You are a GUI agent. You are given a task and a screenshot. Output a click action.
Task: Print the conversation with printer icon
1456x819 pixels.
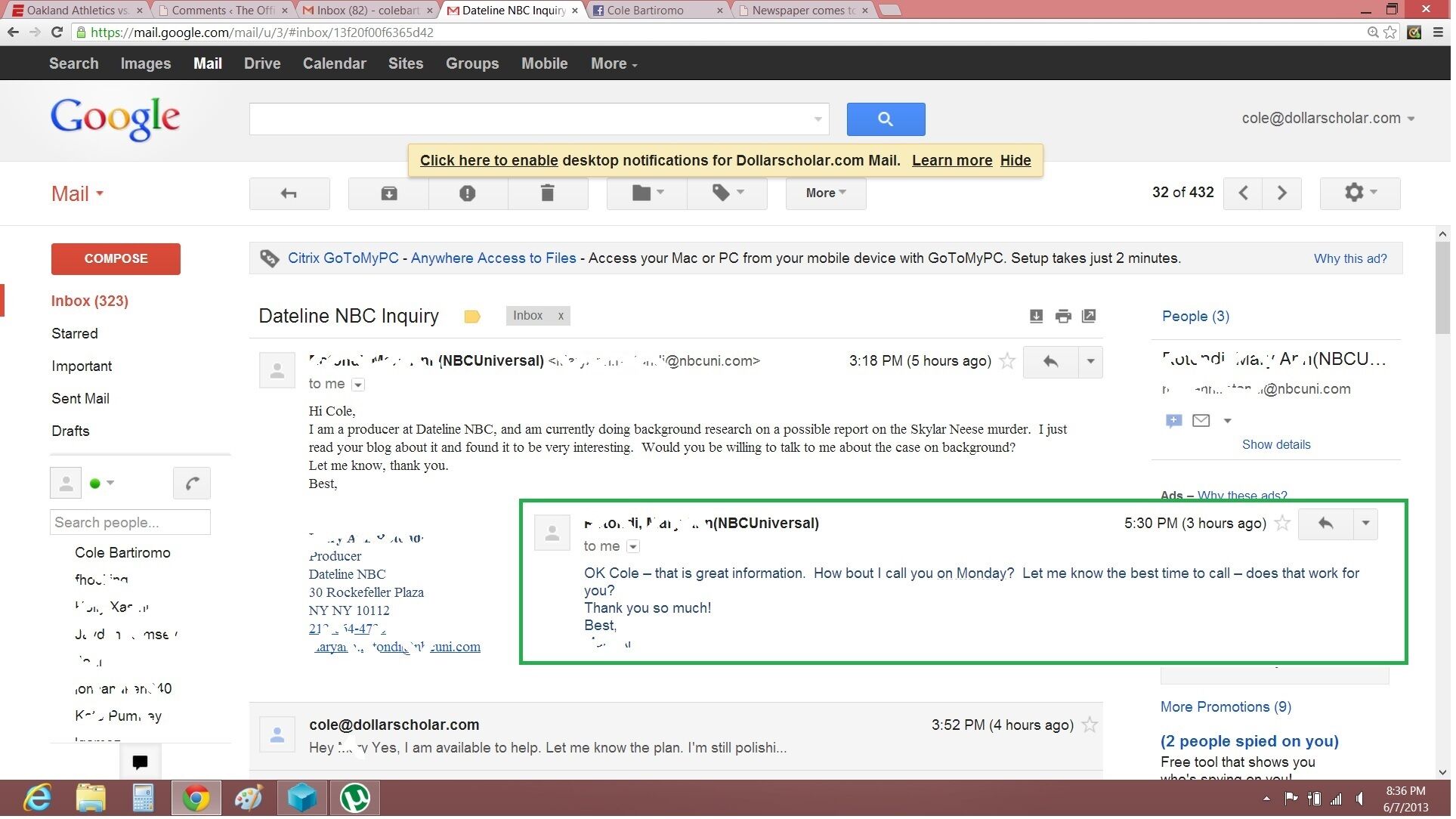[x=1067, y=317]
